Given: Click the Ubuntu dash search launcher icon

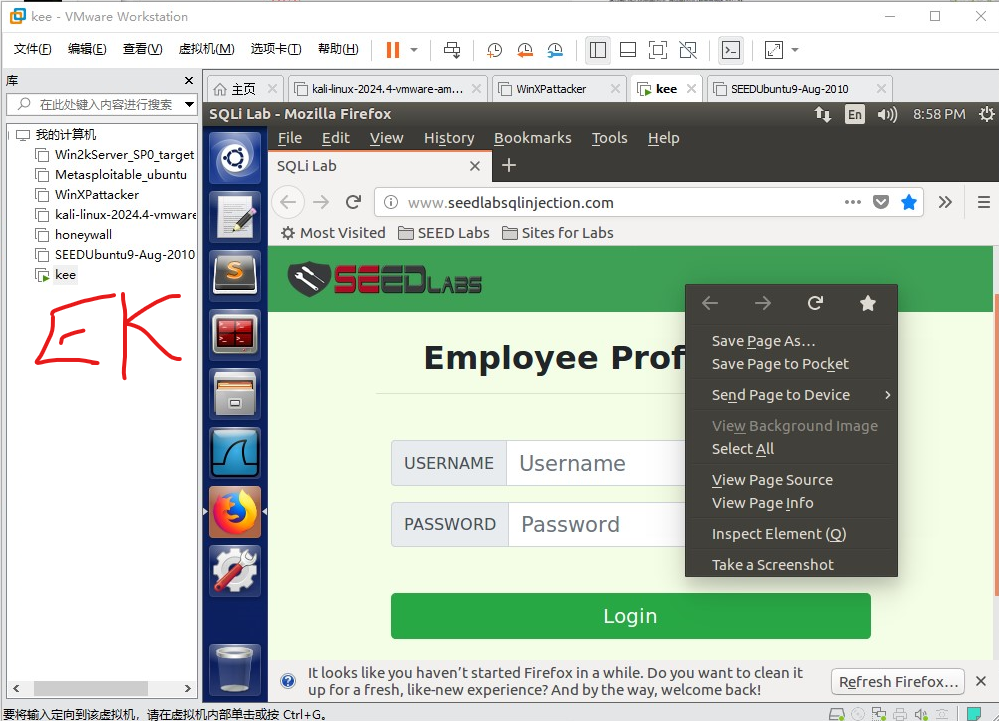Looking at the screenshot, I should [234, 157].
